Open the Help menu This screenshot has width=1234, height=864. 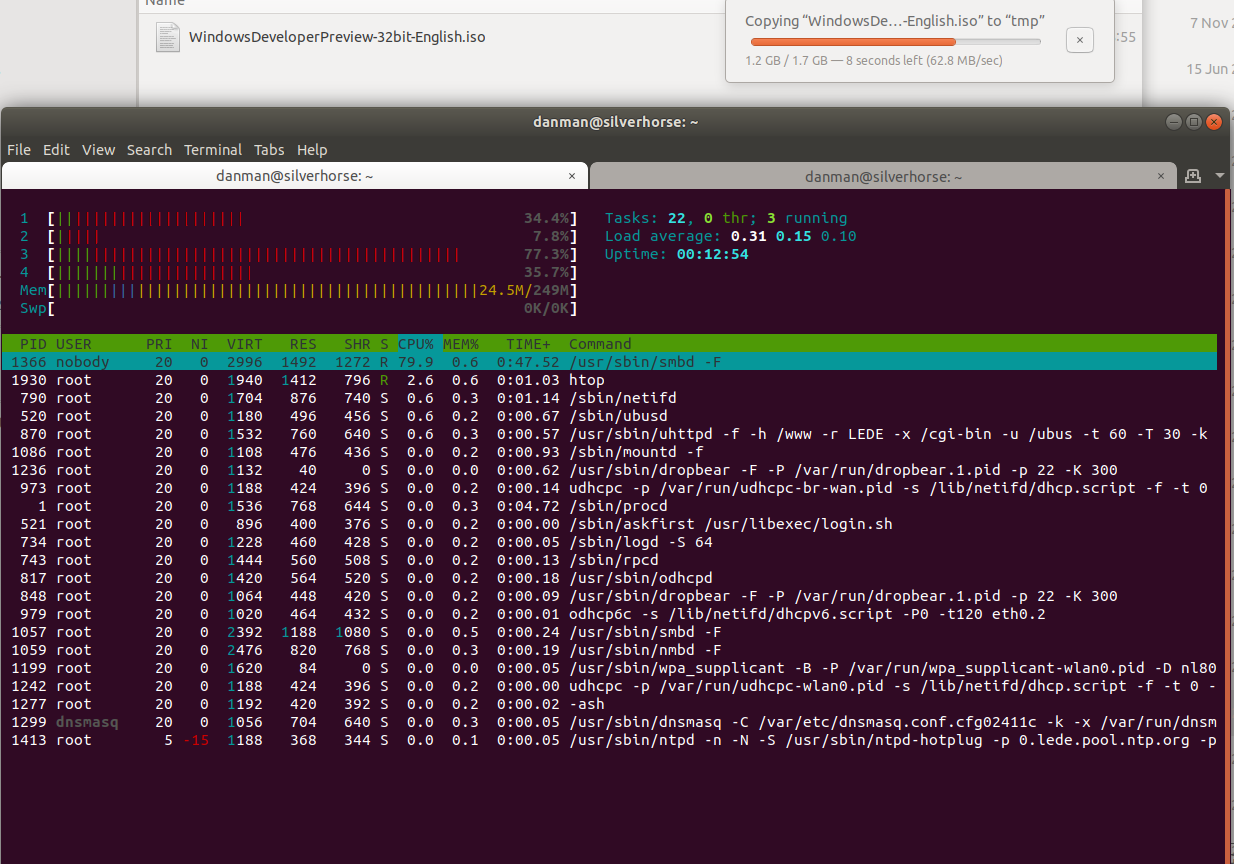[x=312, y=150]
